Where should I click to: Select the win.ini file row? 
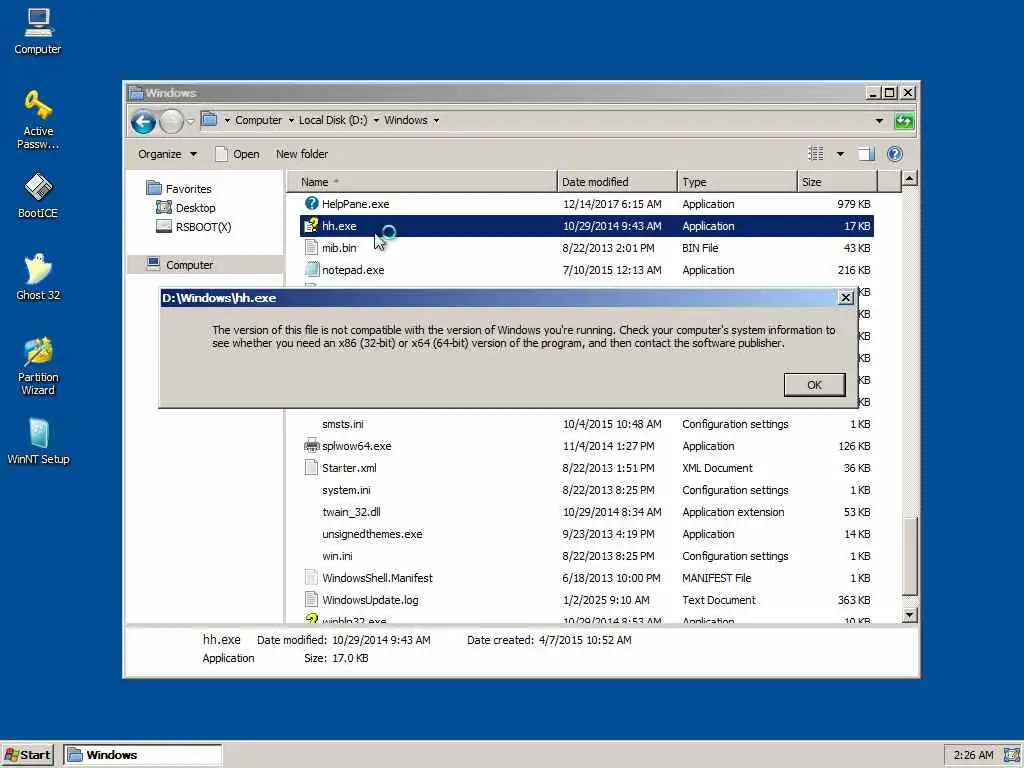coord(586,556)
